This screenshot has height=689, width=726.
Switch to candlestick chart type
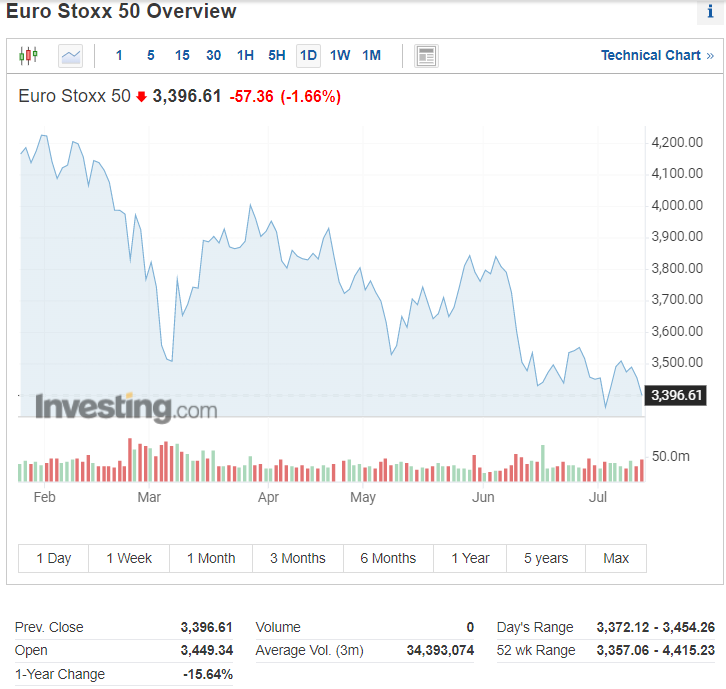coord(28,56)
